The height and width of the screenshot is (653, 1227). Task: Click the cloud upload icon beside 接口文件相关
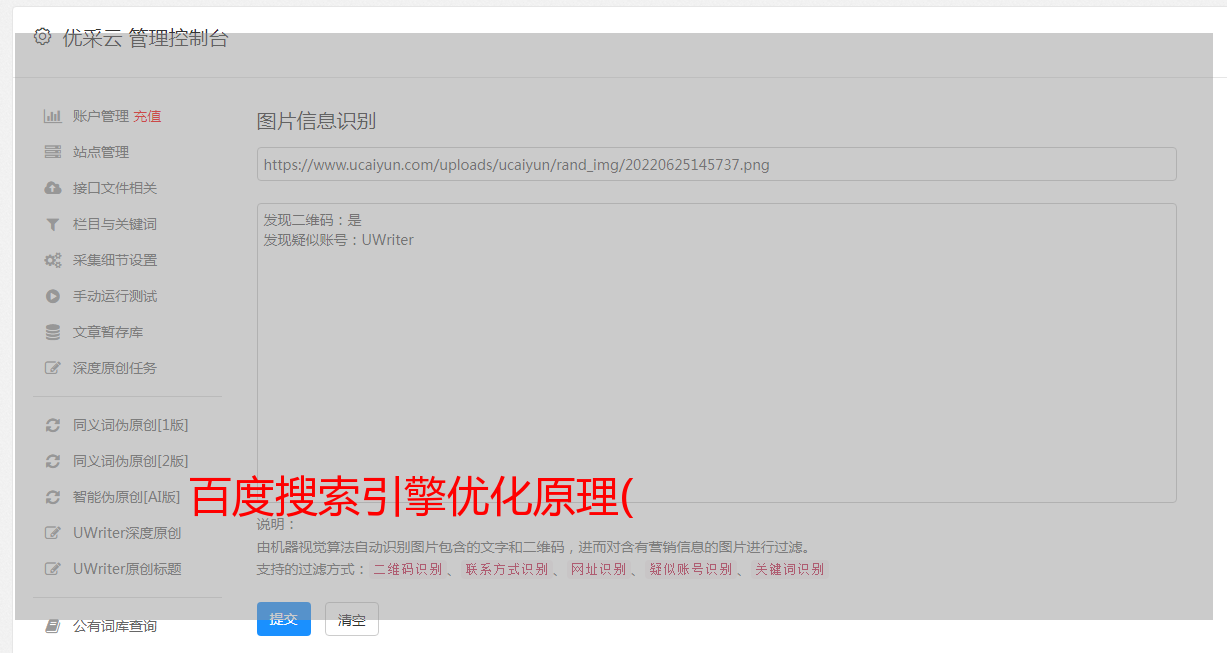tap(52, 188)
